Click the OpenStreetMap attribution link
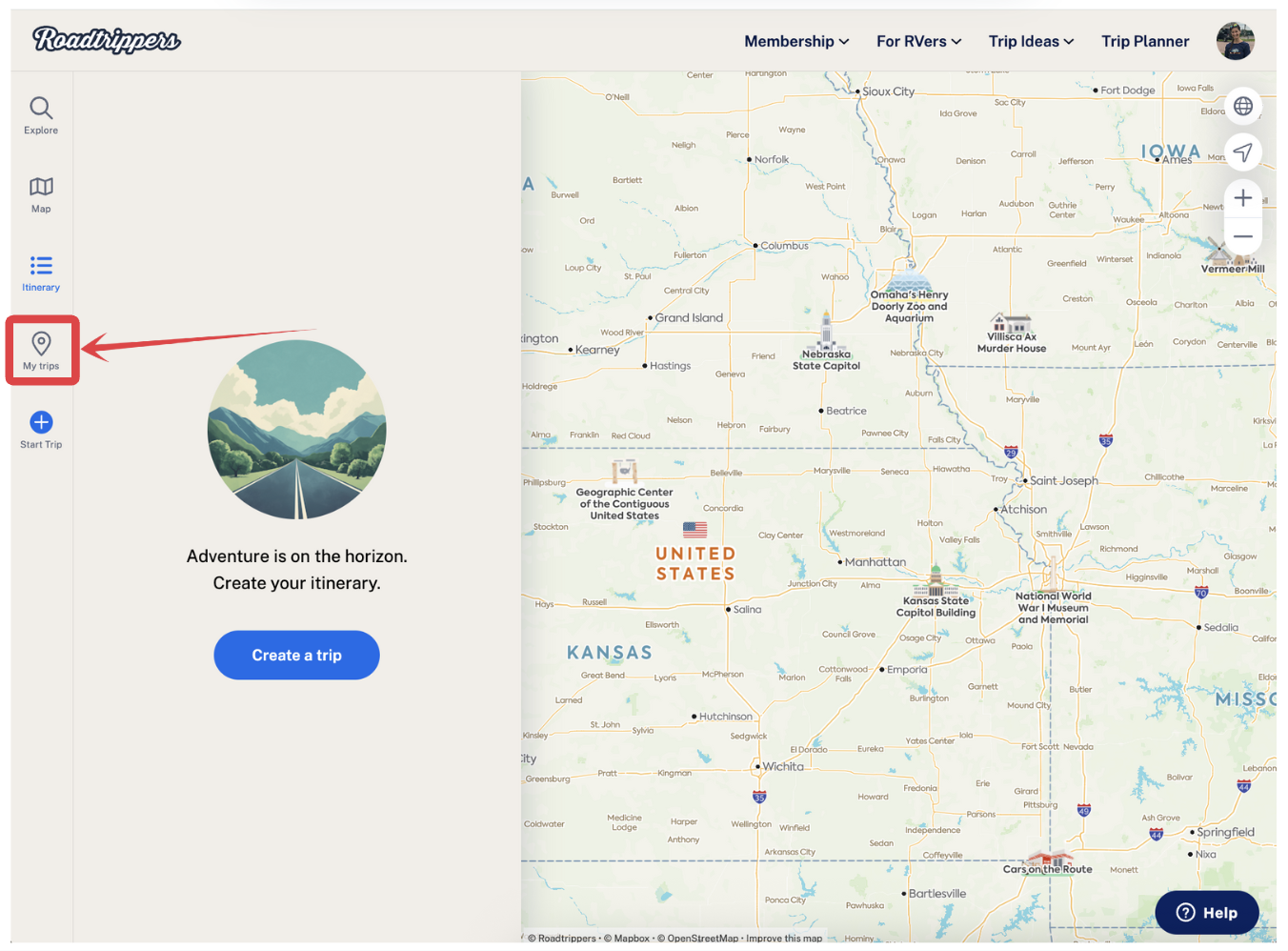1288x951 pixels. point(698,938)
